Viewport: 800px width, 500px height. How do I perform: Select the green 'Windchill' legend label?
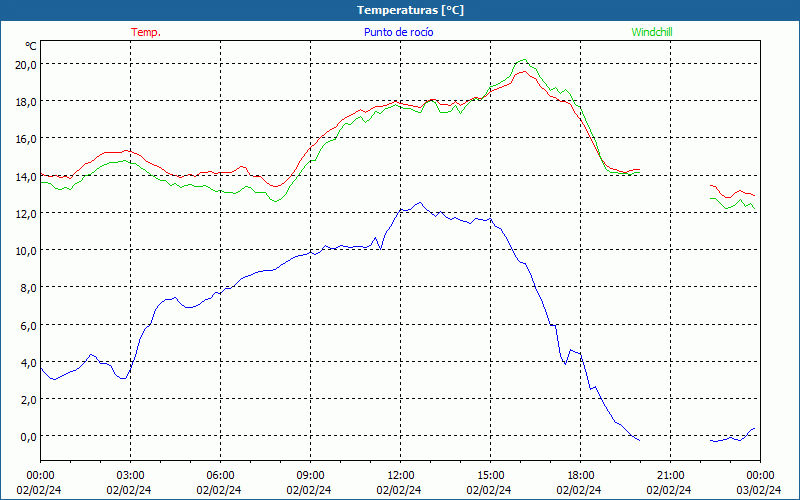(x=652, y=32)
